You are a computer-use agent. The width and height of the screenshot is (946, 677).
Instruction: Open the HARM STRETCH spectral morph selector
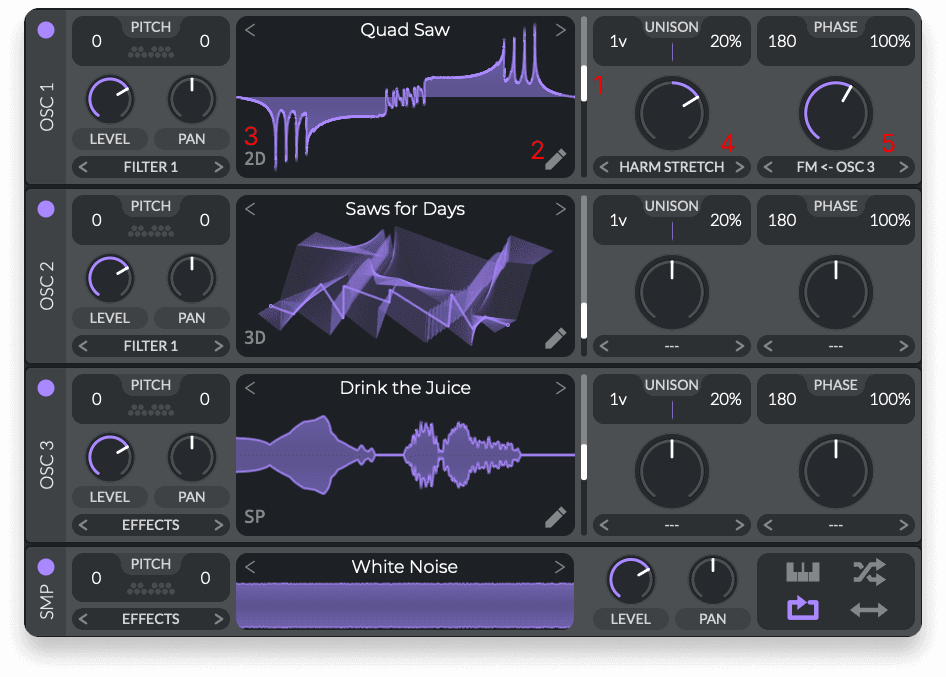671,167
